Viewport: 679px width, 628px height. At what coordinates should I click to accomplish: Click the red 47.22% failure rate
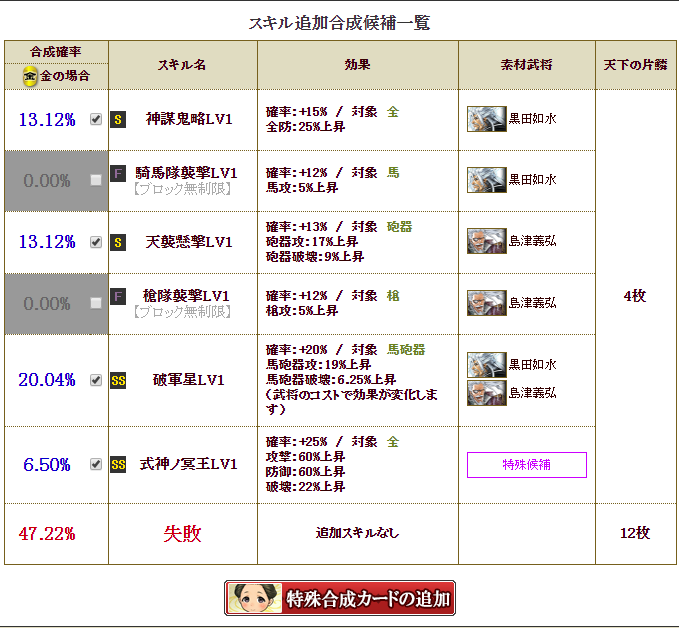point(47,534)
